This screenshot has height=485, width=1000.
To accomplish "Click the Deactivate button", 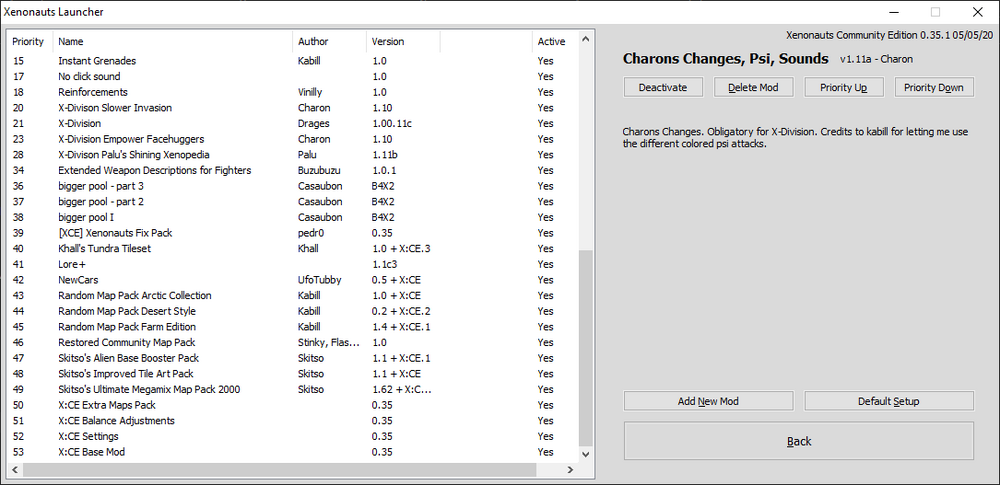I will click(663, 87).
